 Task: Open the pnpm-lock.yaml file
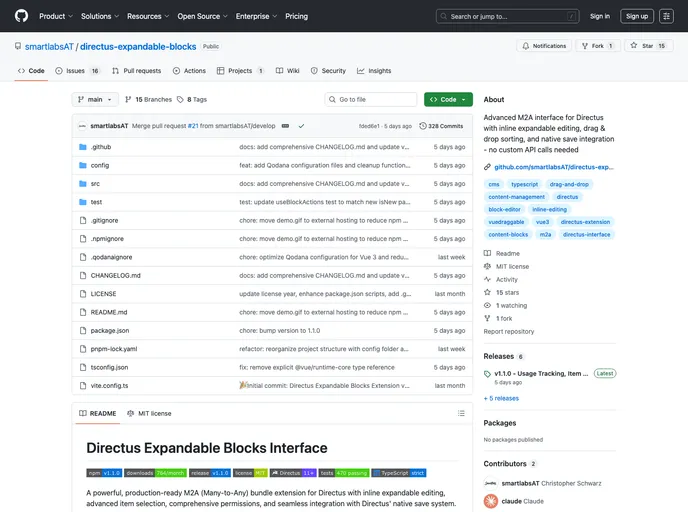tap(114, 349)
